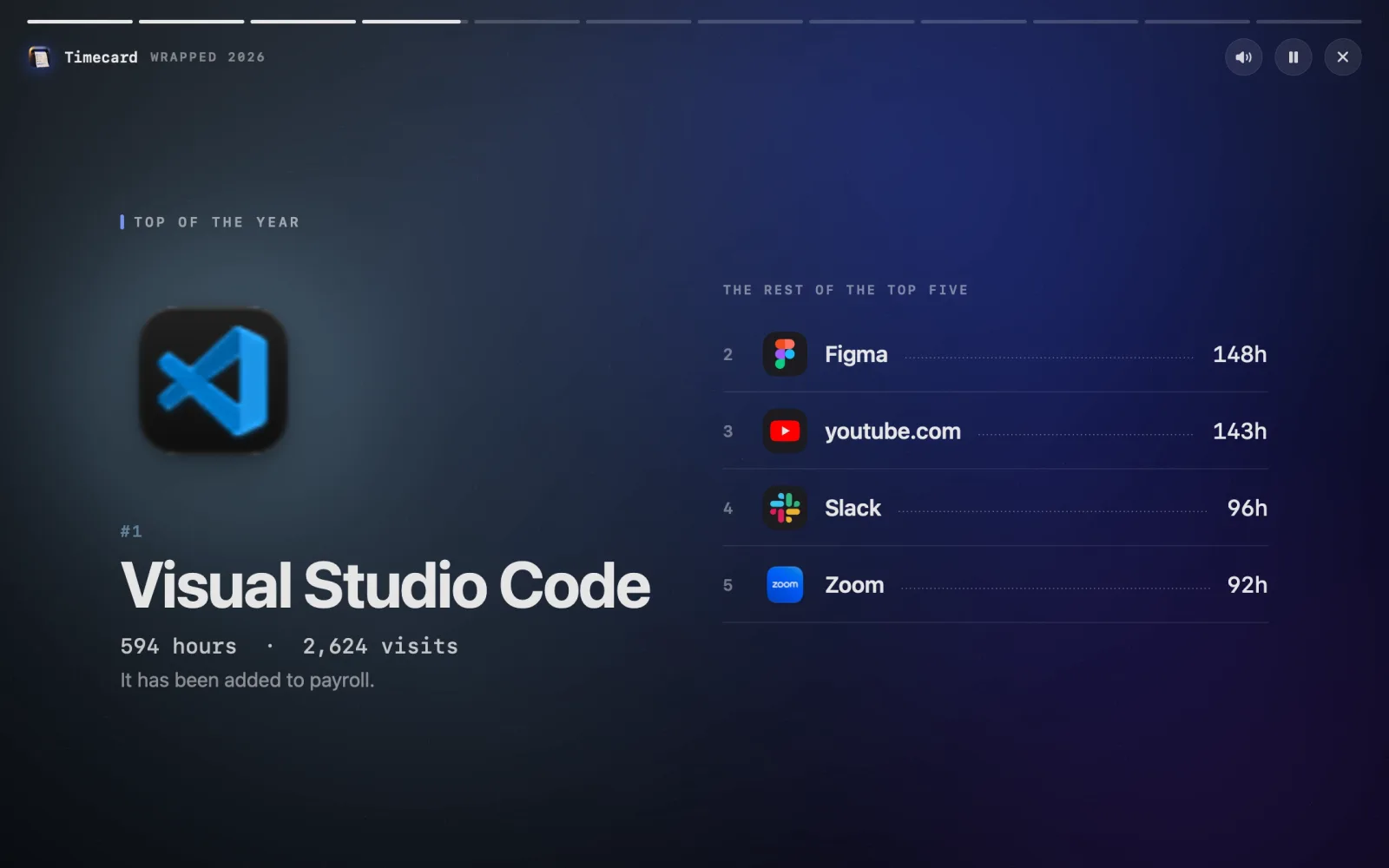1389x868 pixels.
Task: Select the Figma row name
Action: (x=856, y=355)
